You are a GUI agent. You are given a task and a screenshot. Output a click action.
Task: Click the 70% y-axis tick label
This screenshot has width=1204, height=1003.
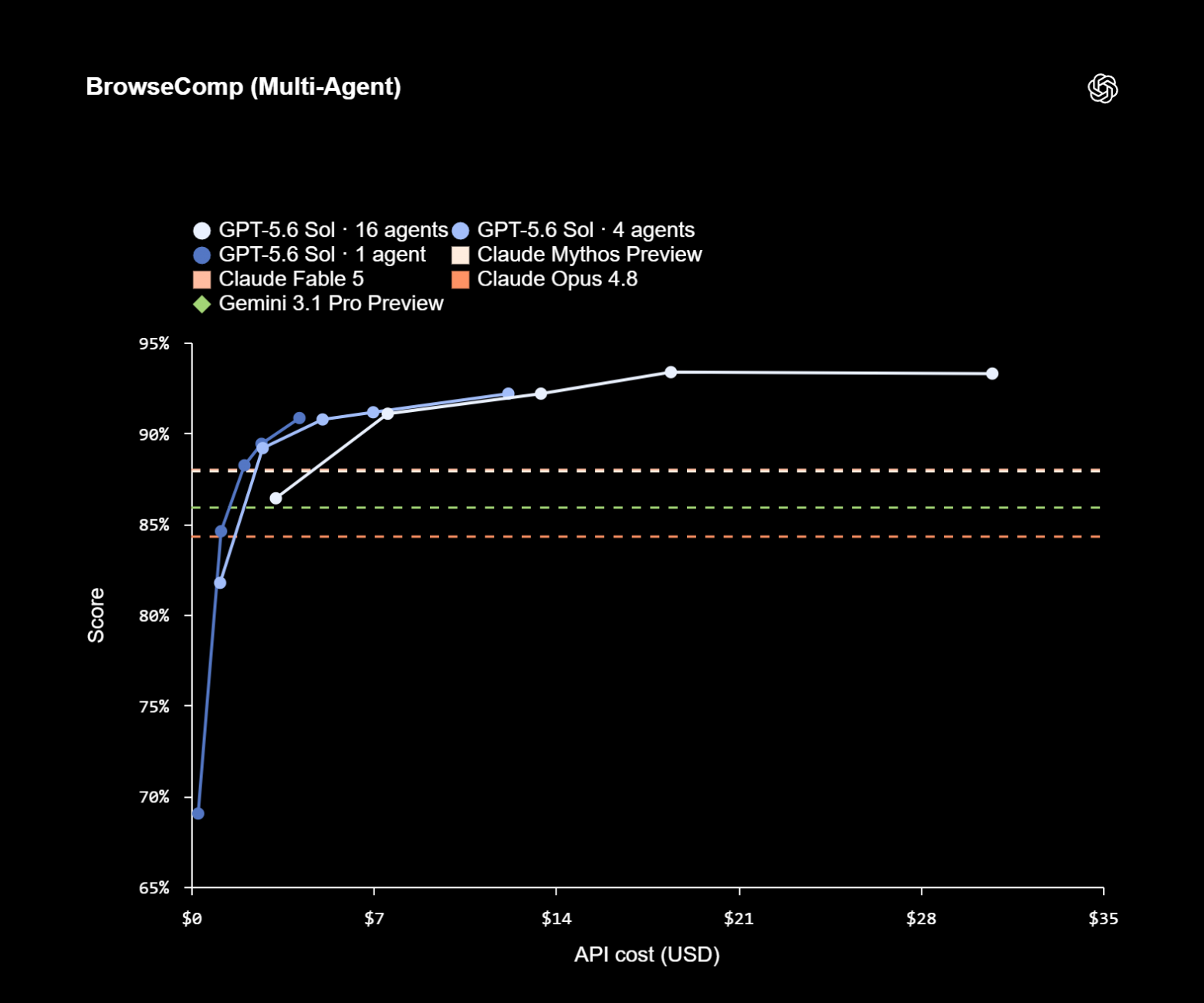tap(154, 798)
